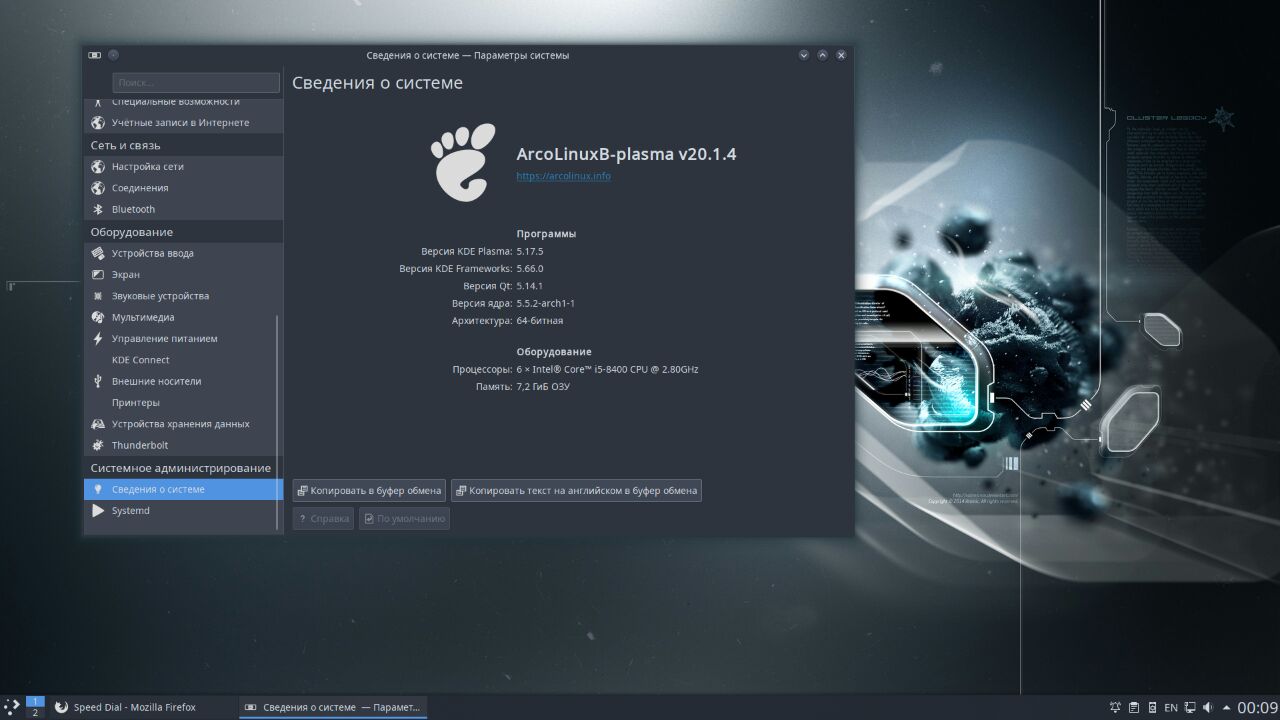This screenshot has width=1280, height=720.
Task: Click Сведения о системе lightbulb icon
Action: pyautogui.click(x=98, y=490)
